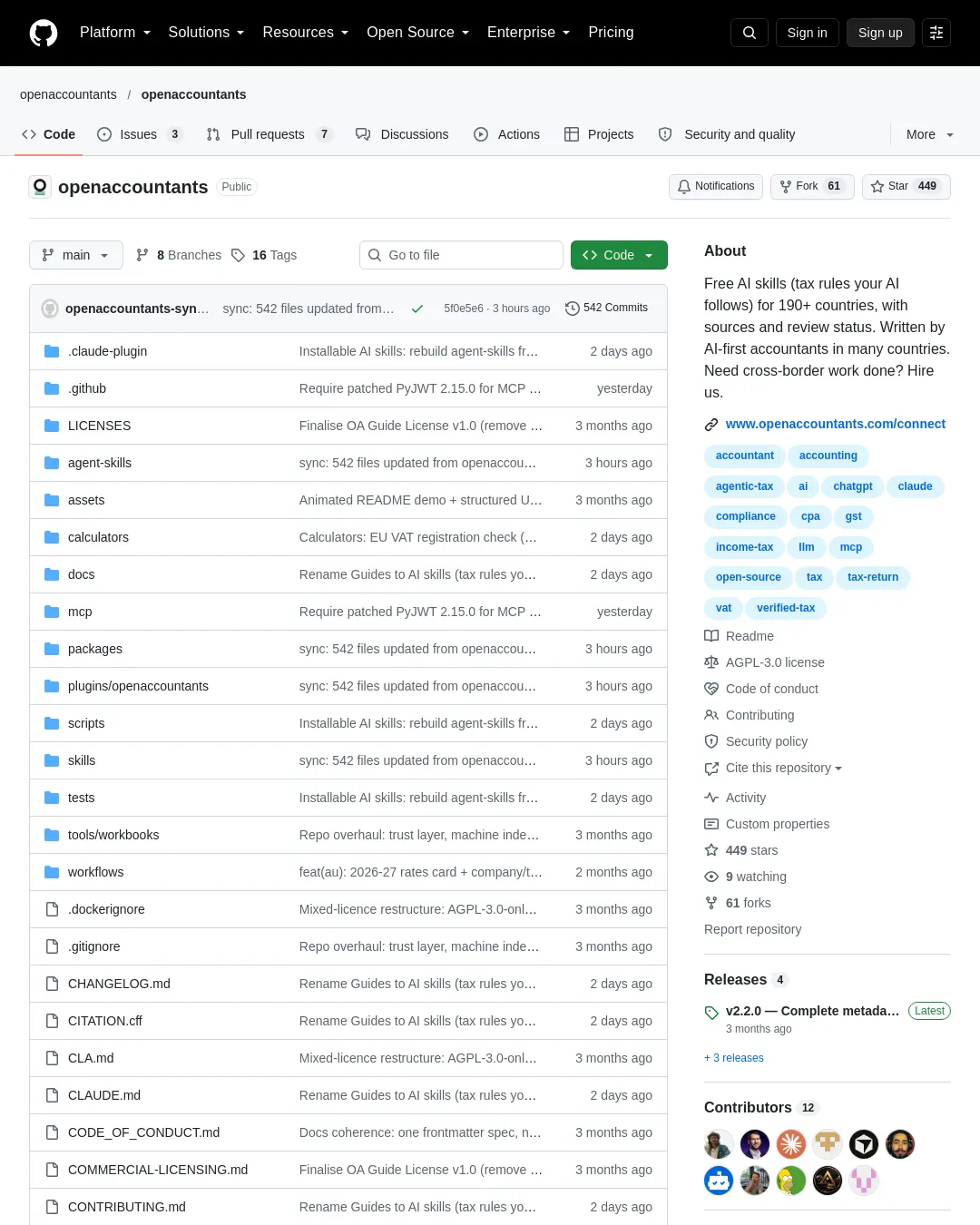
Task: Click the book icon for Readme
Action: coord(711,636)
